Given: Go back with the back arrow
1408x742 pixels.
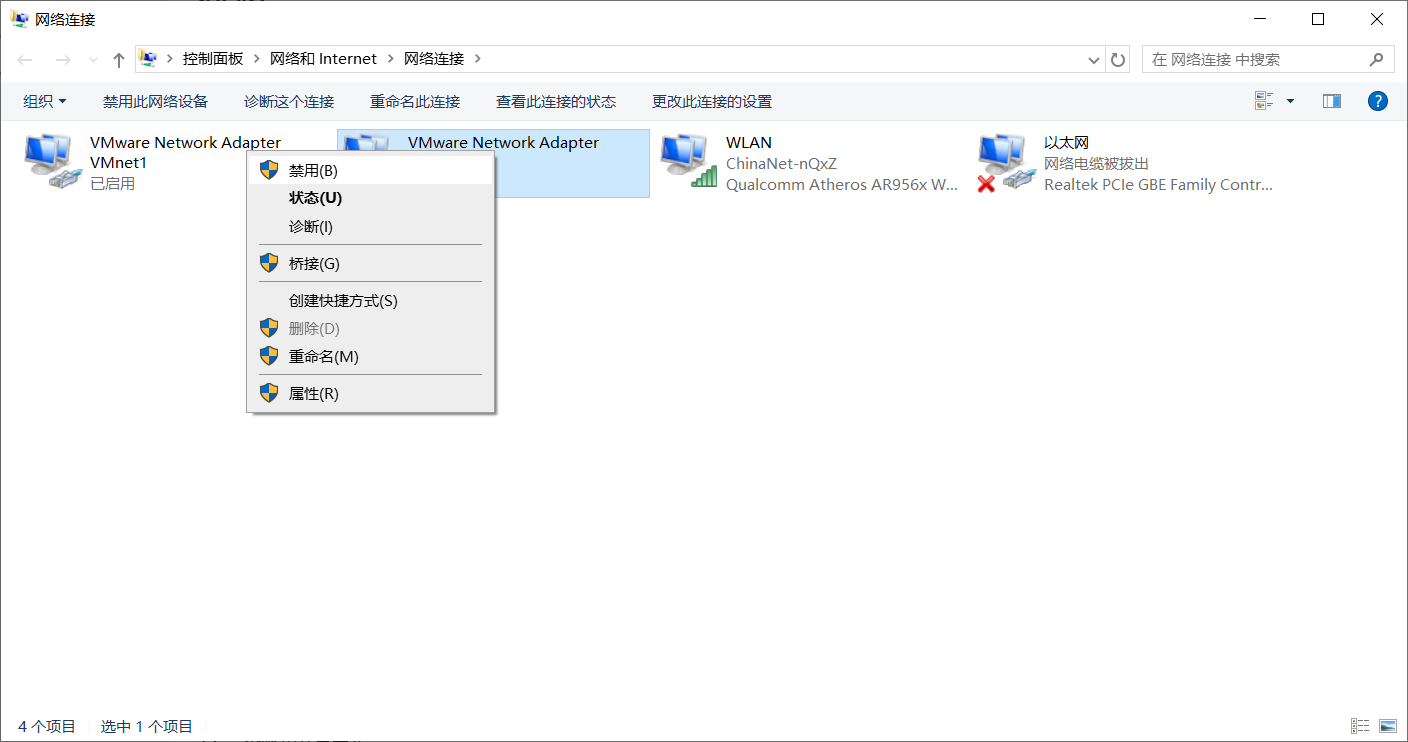Looking at the screenshot, I should (26, 60).
